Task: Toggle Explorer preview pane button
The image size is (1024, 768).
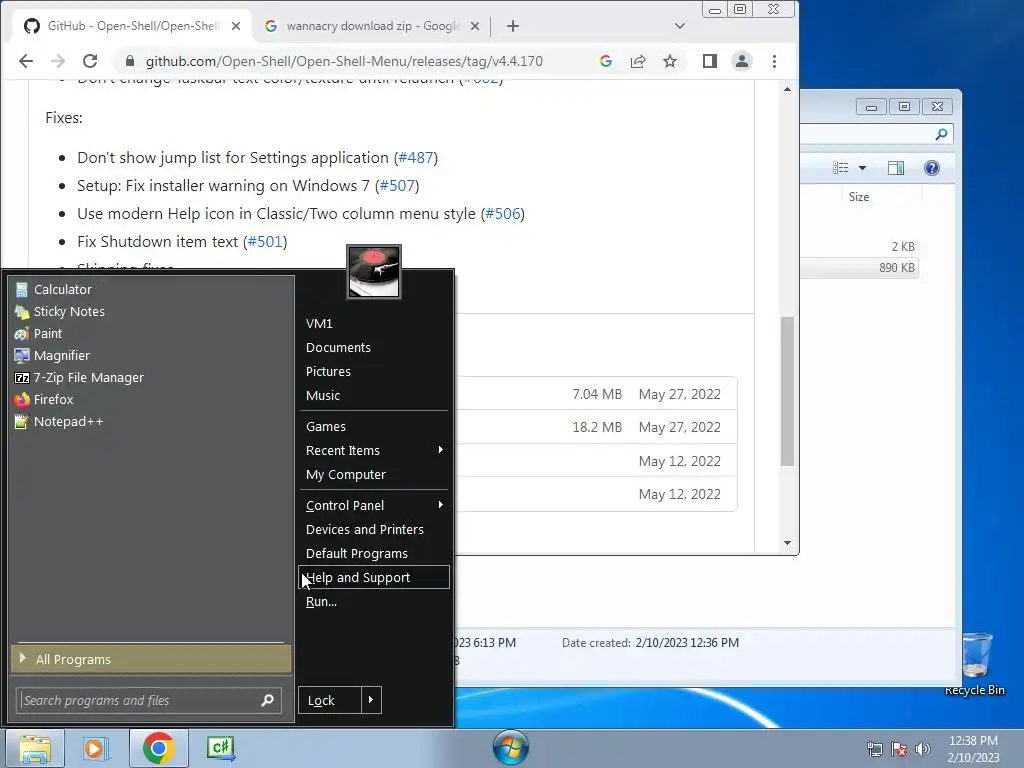Action: coord(896,168)
